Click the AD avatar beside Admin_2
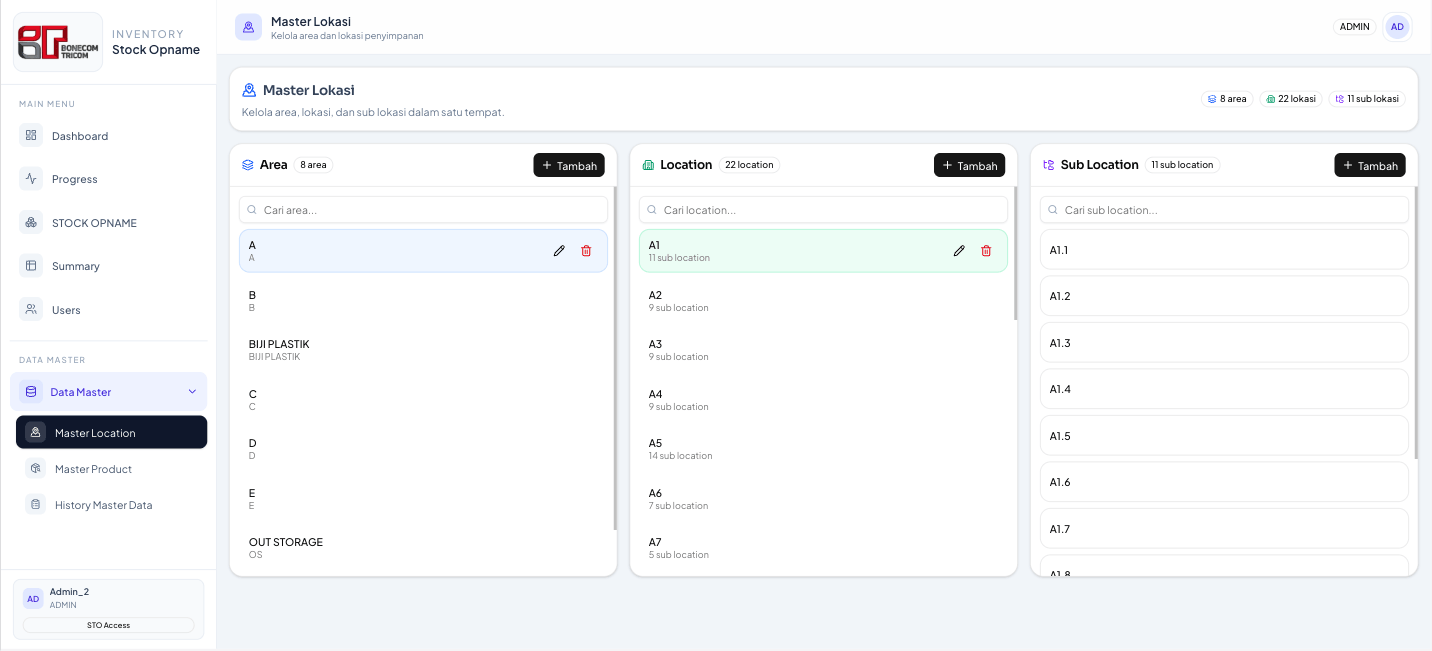 33,598
